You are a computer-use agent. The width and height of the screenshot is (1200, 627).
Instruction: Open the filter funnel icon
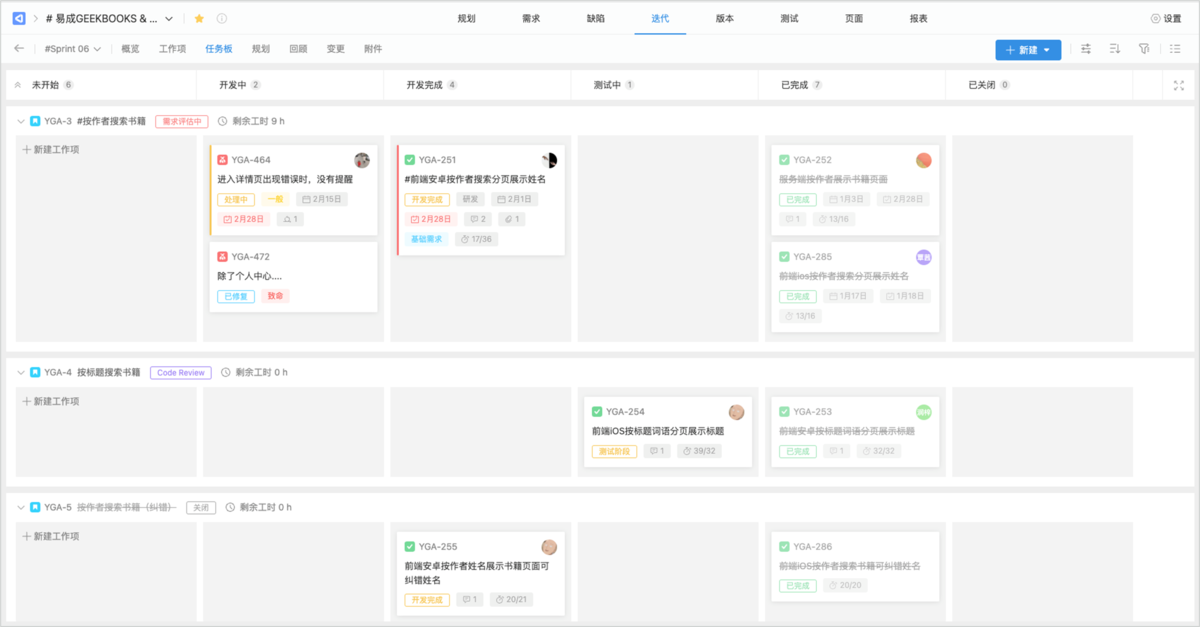tap(1144, 49)
